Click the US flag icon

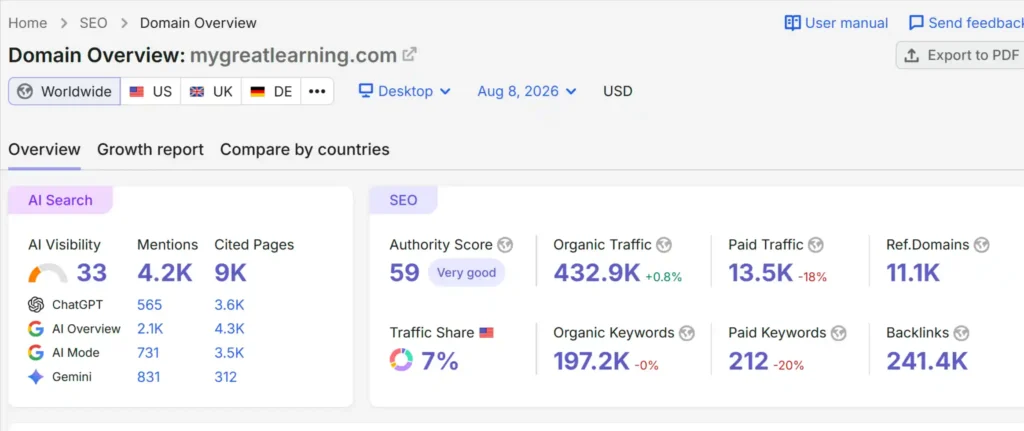pyautogui.click(x=136, y=91)
